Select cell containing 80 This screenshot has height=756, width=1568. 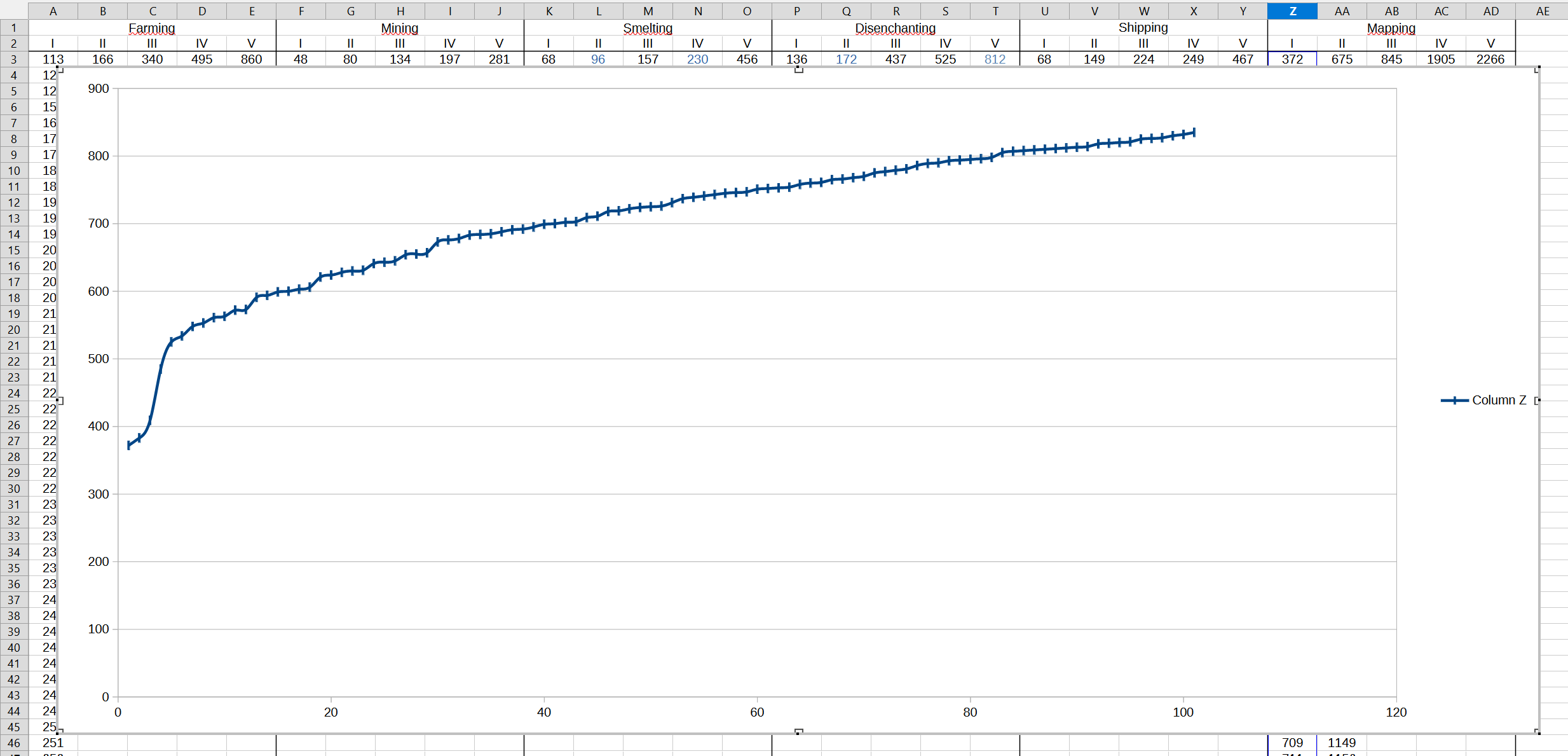(350, 59)
